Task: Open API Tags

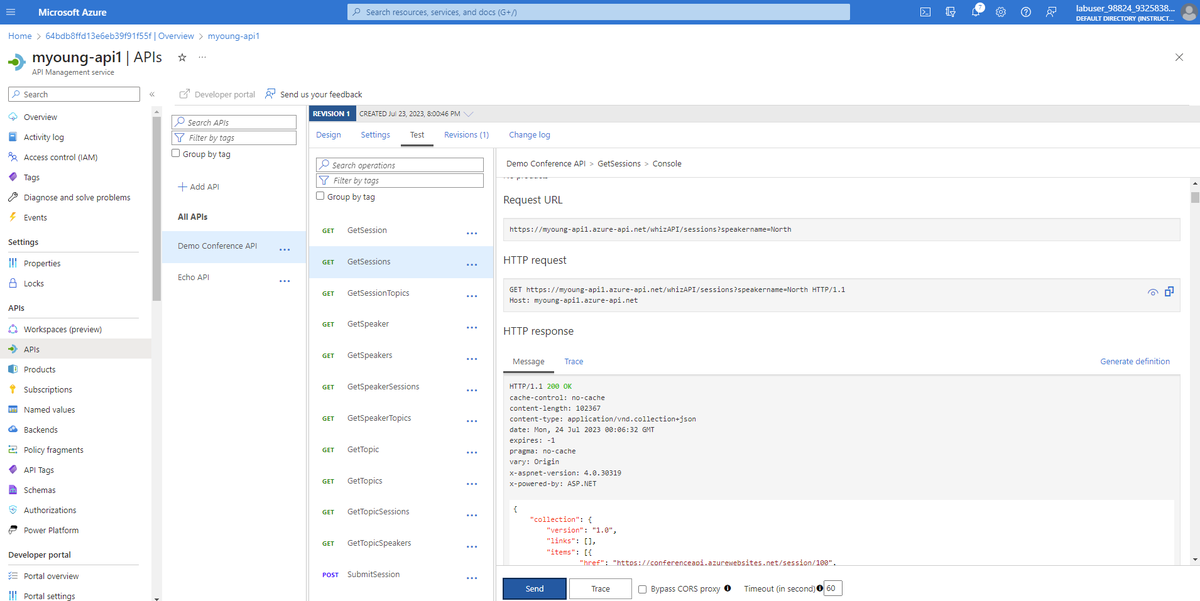Action: [x=39, y=470]
